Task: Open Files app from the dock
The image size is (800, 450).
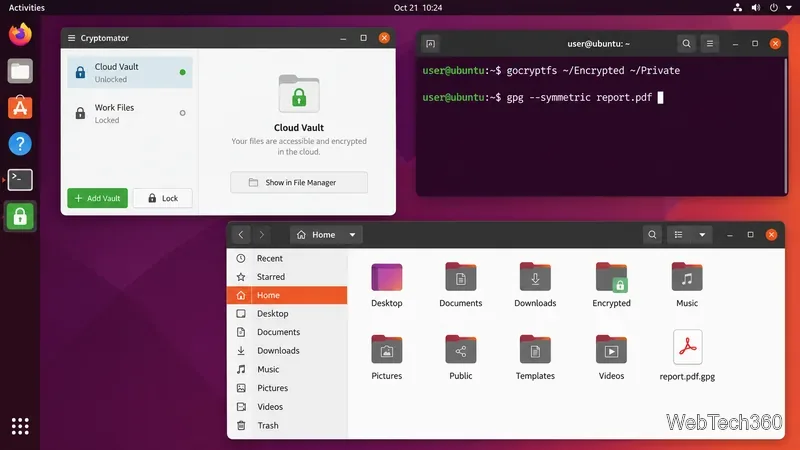Action: coord(20,71)
